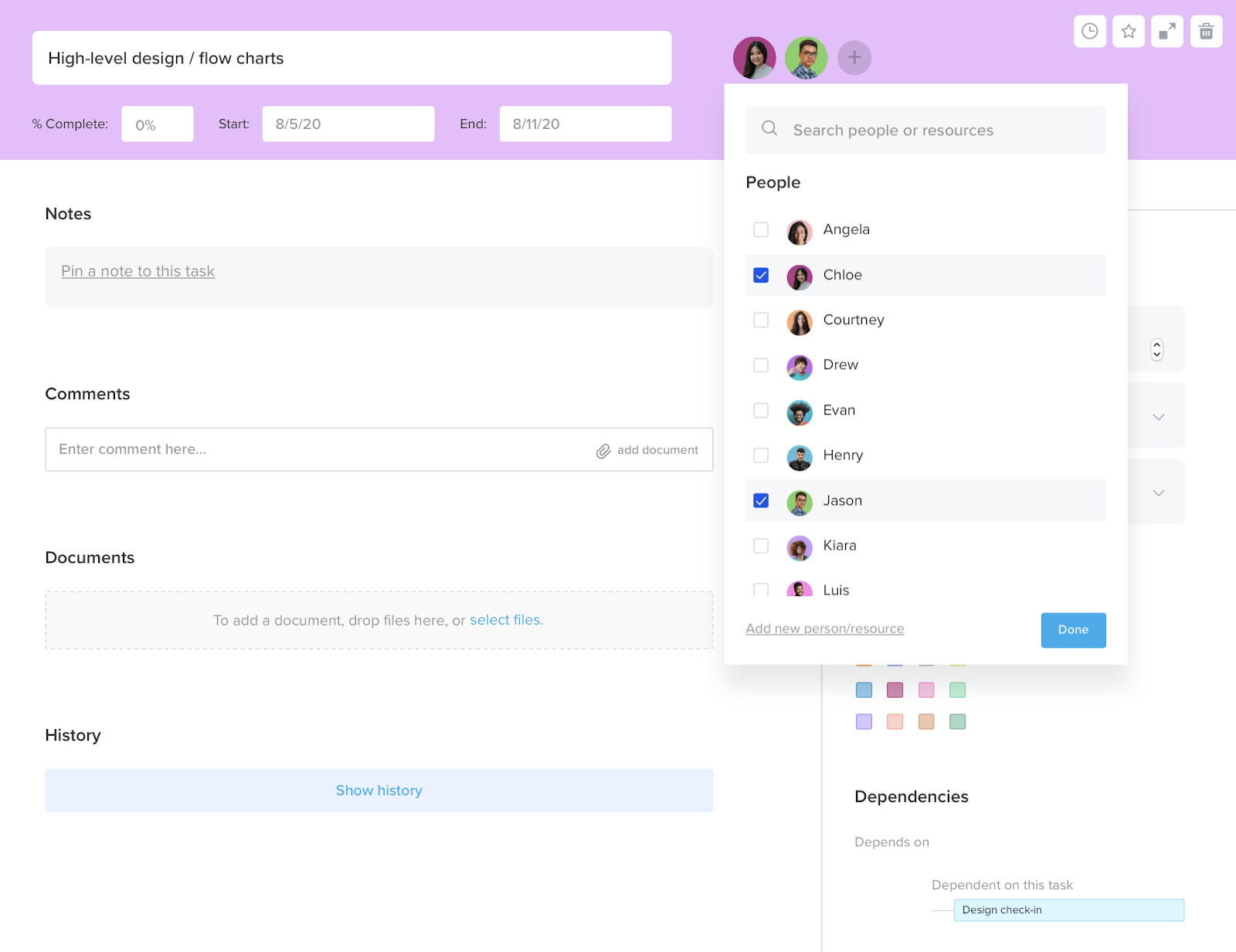Select the name Luis in list
The width and height of the screenshot is (1236, 952).
[836, 590]
